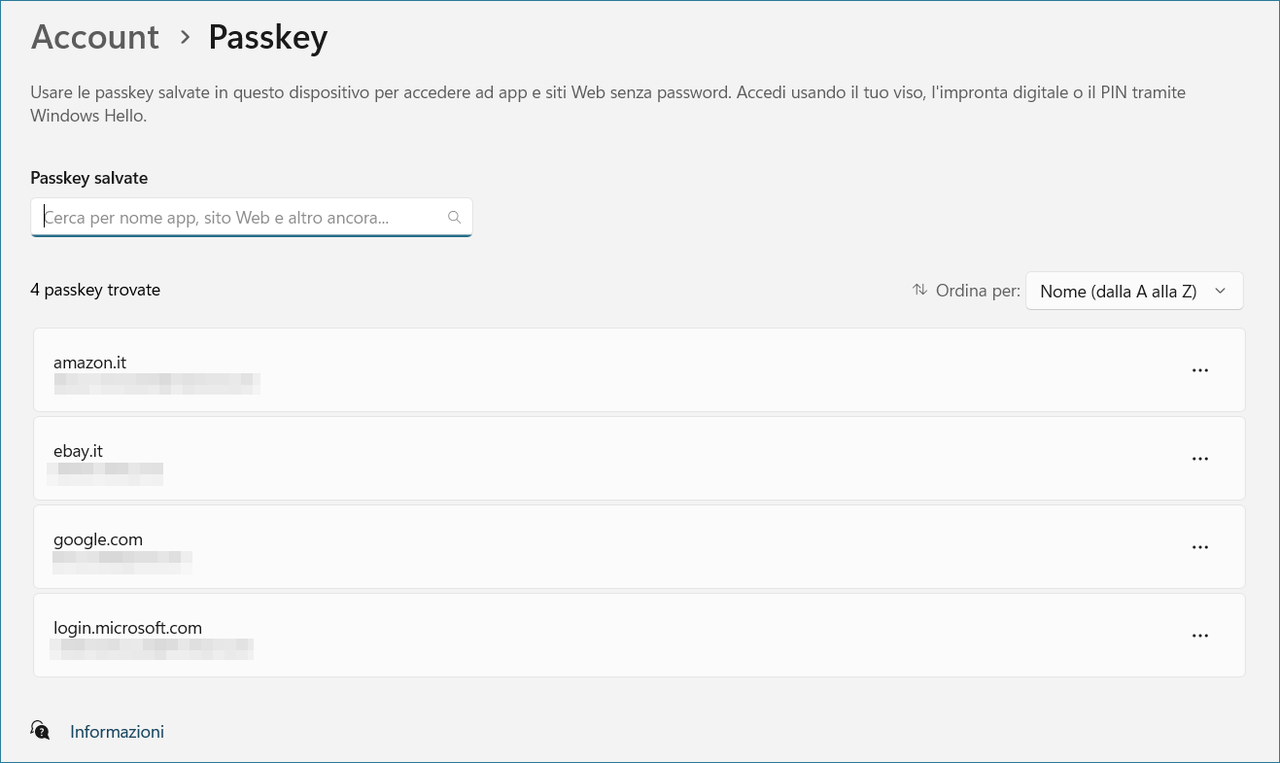Go back to Account breadcrumb
Image resolution: width=1280 pixels, height=763 pixels.
(x=95, y=37)
